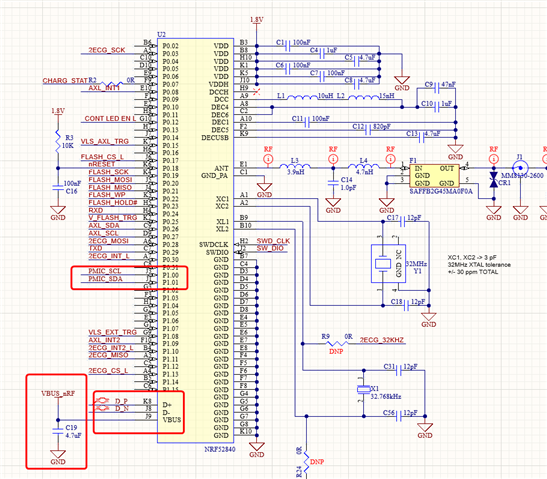Select capacitor C56 12pF symbol

tap(398, 416)
